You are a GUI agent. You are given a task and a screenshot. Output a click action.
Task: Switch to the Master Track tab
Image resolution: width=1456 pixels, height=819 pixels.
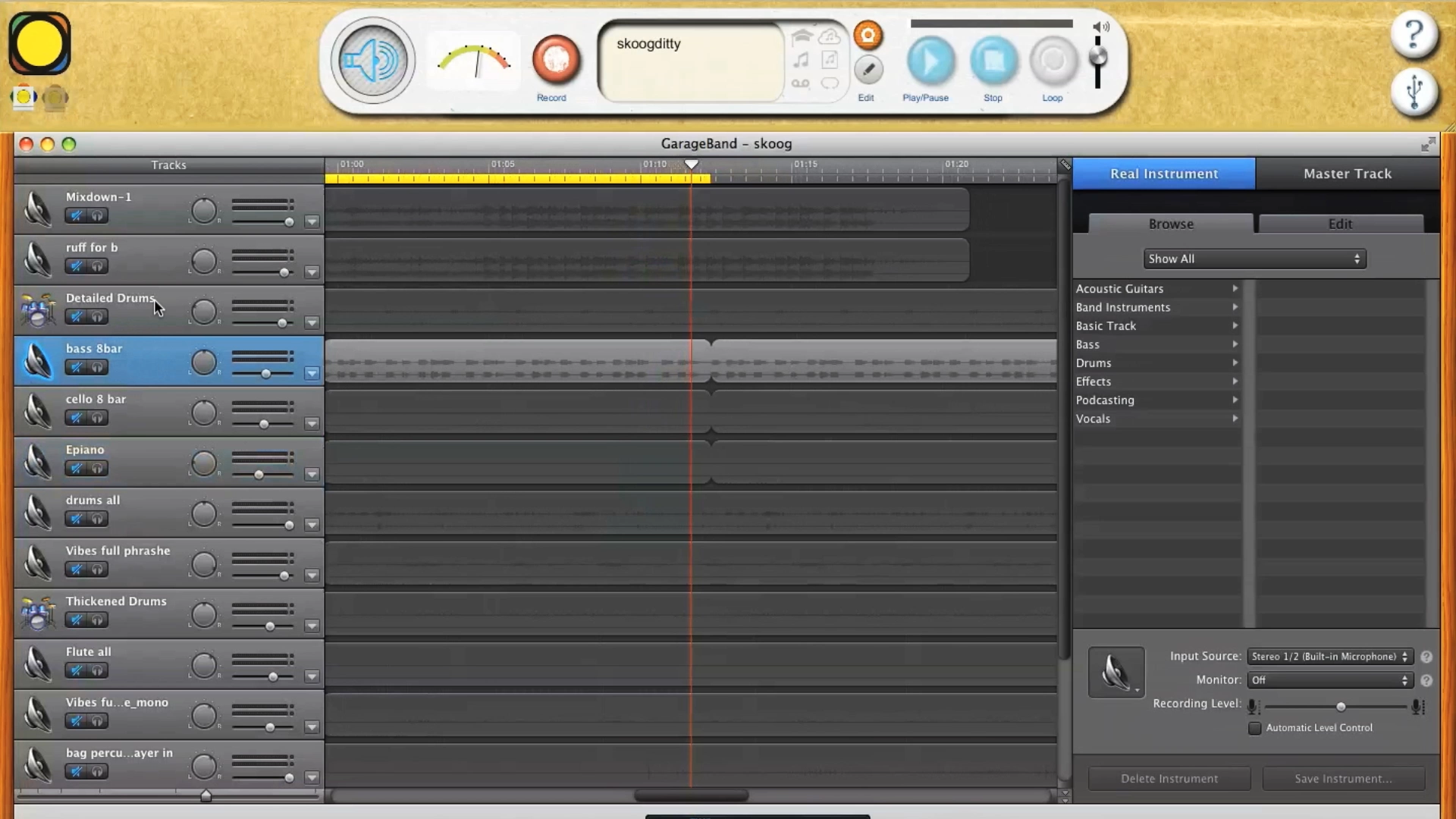pos(1347,174)
